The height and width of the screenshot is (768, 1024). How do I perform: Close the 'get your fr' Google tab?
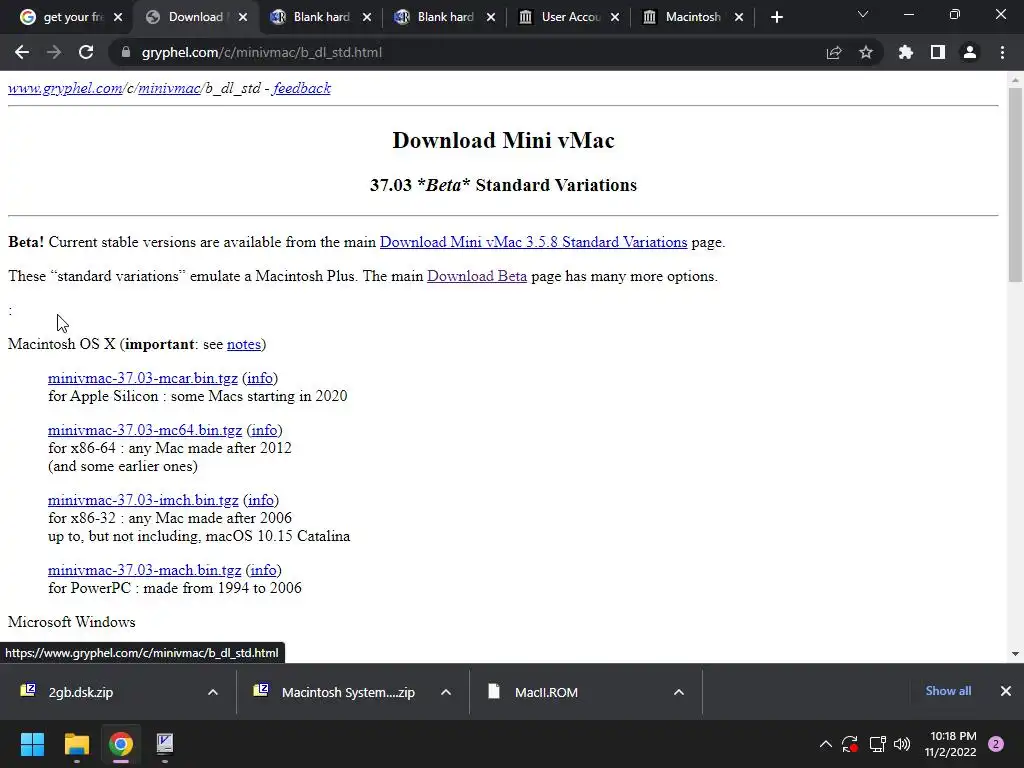click(118, 17)
